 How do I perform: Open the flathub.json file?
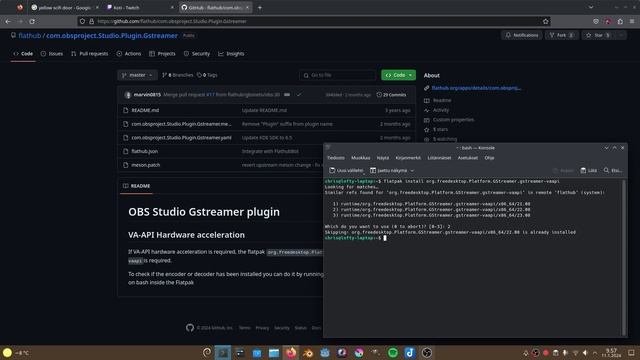pyautogui.click(x=144, y=151)
